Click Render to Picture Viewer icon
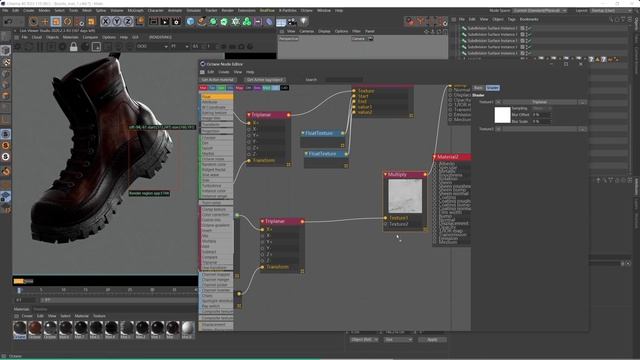 [165, 21]
